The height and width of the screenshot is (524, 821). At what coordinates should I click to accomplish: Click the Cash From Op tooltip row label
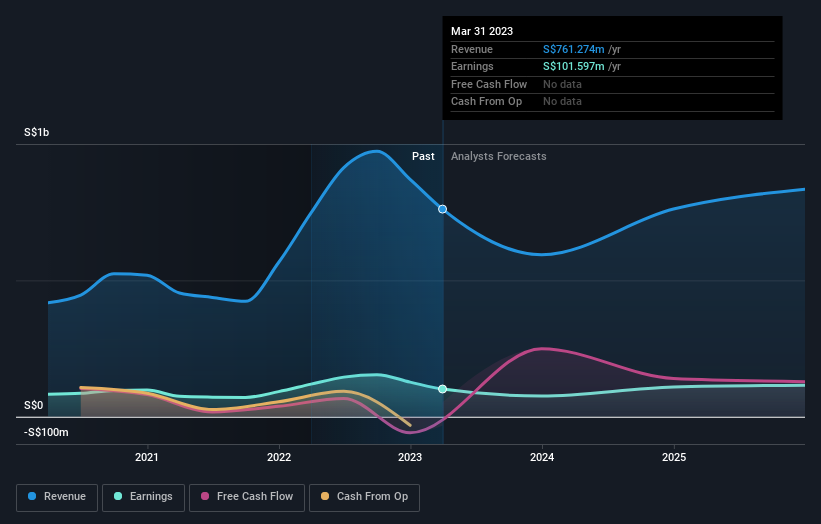(x=486, y=102)
